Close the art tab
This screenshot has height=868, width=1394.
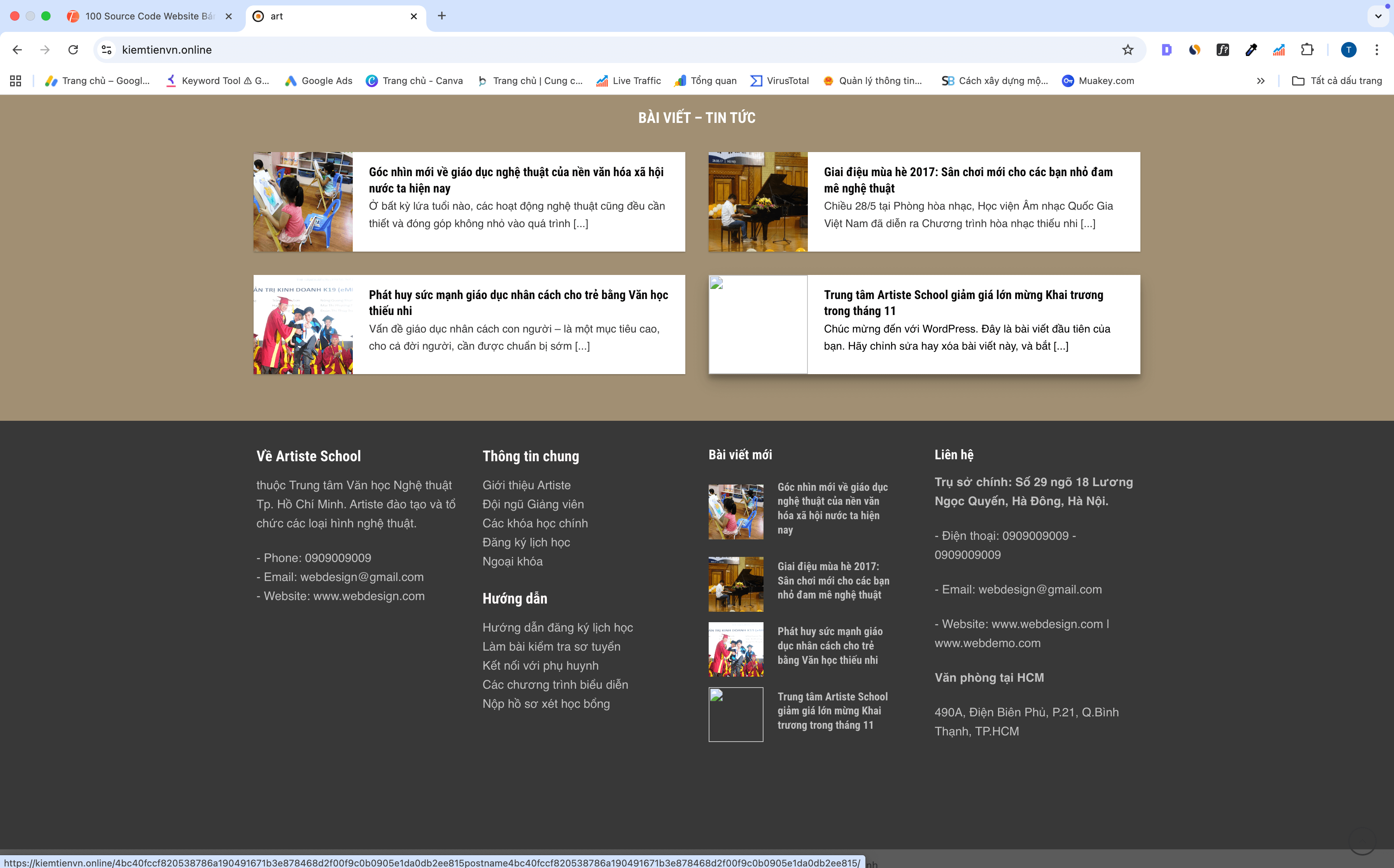point(413,16)
